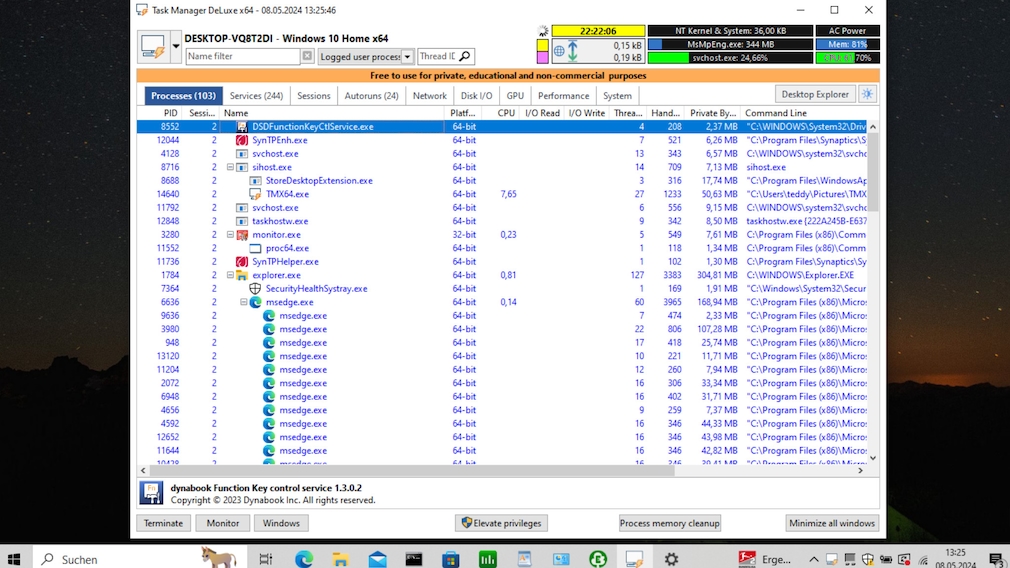Click the SynTPHelper.exe red icon
Image resolution: width=1010 pixels, height=568 pixels.
point(242,262)
